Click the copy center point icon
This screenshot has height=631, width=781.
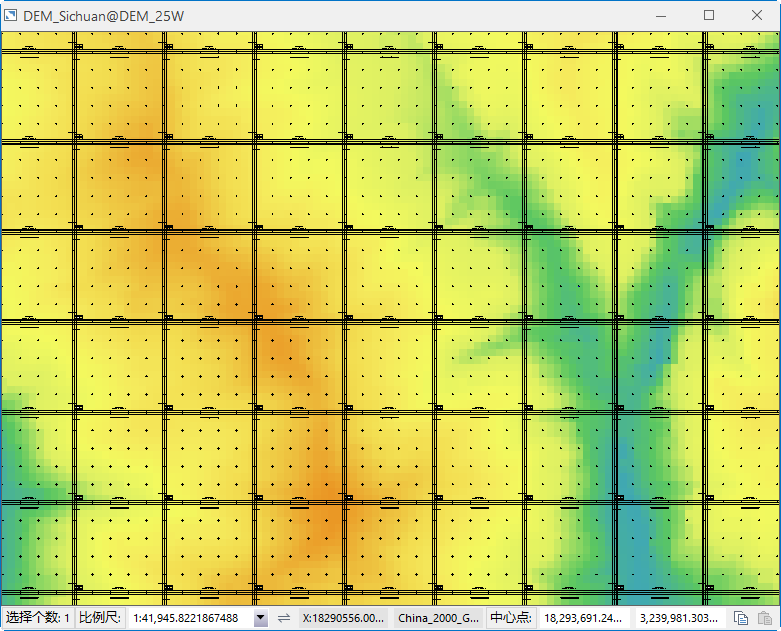point(741,619)
